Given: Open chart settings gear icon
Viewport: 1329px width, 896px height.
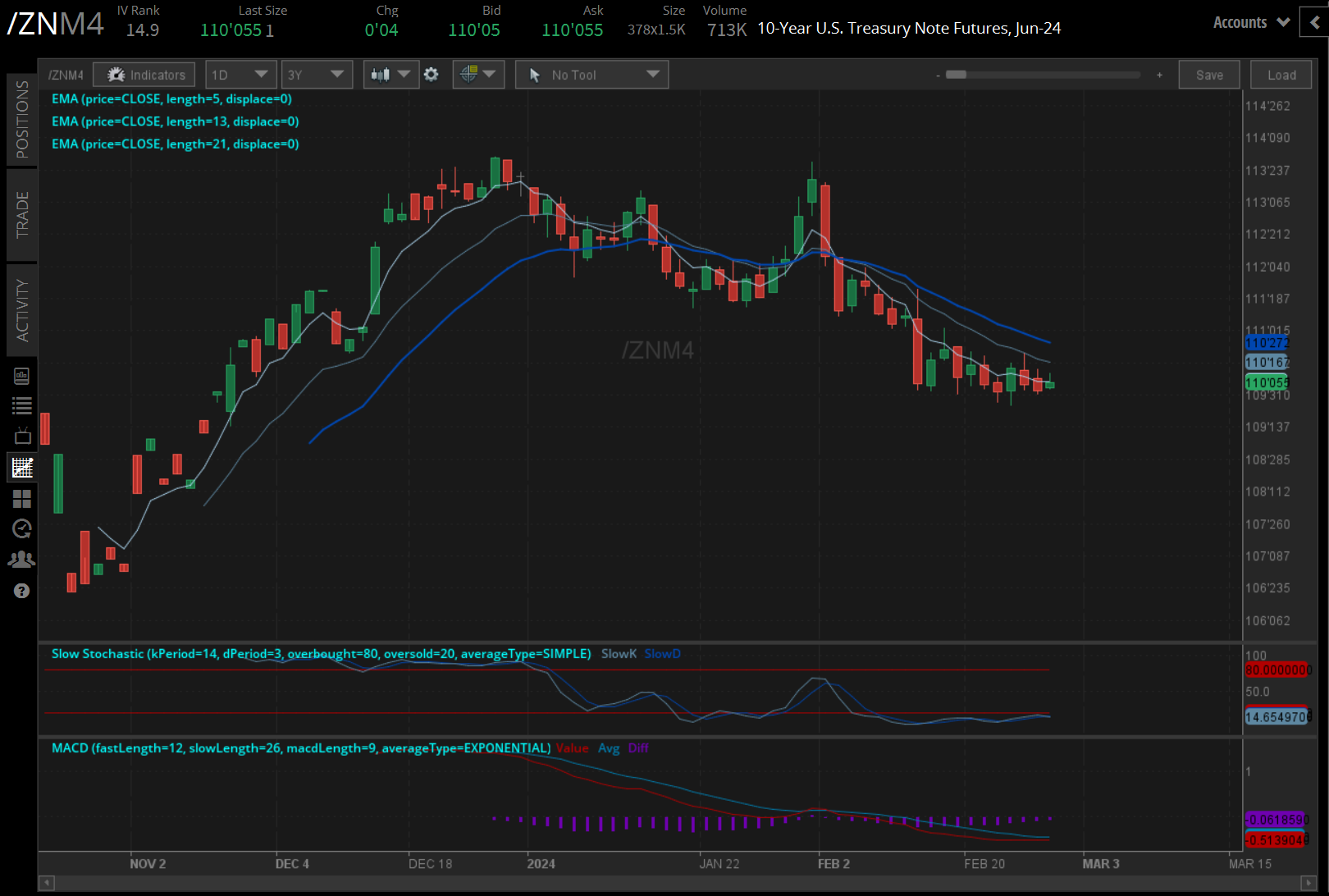Looking at the screenshot, I should 431,75.
